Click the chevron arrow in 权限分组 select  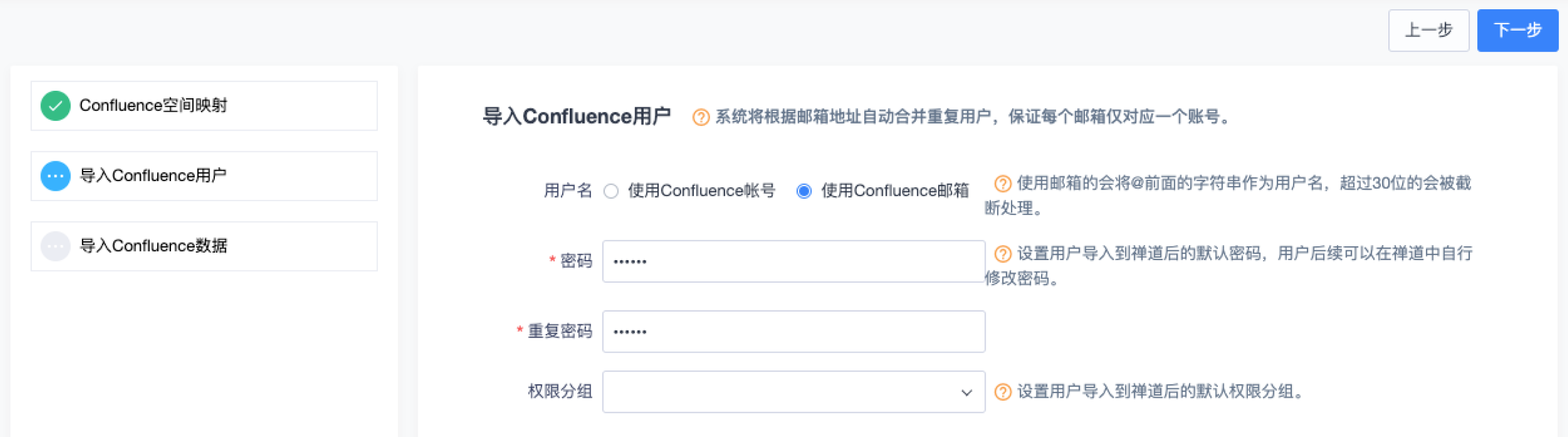pyautogui.click(x=966, y=392)
